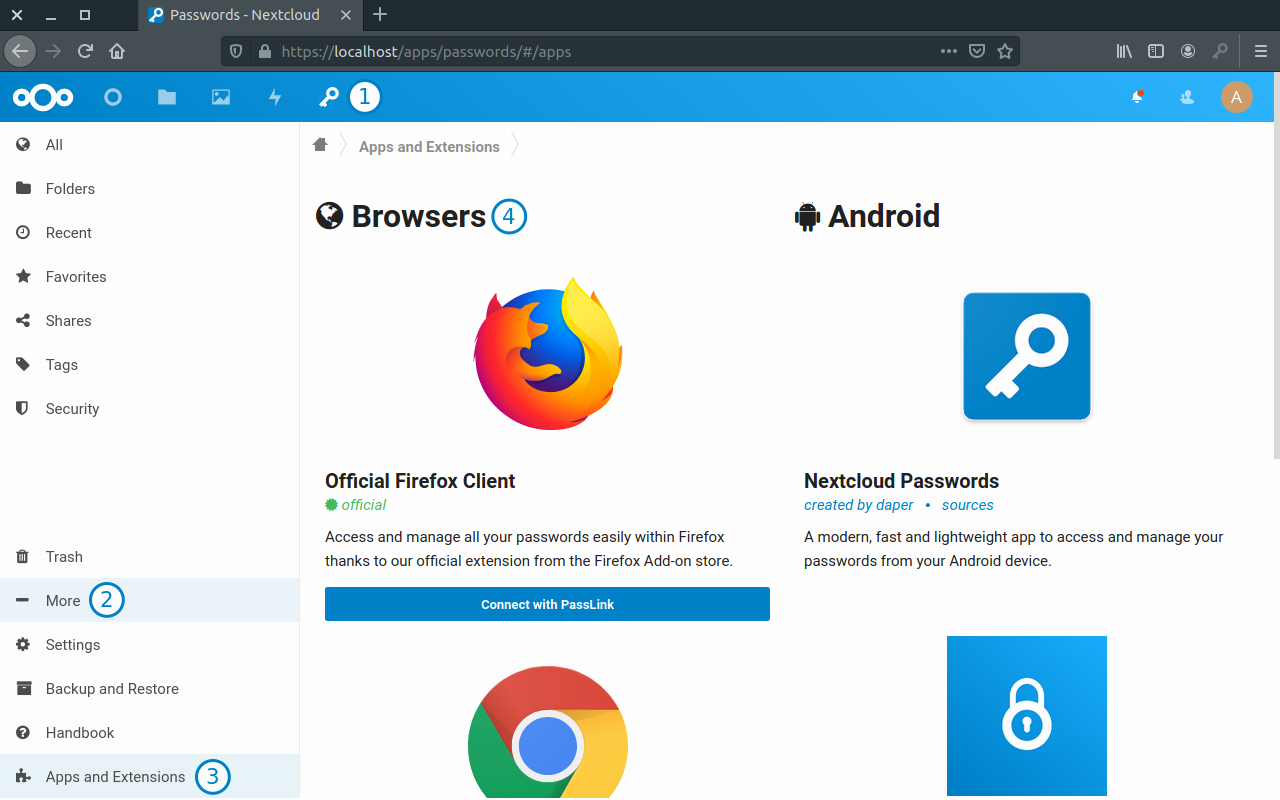Collapse the More section
This screenshot has width=1280, height=800.
pos(150,601)
